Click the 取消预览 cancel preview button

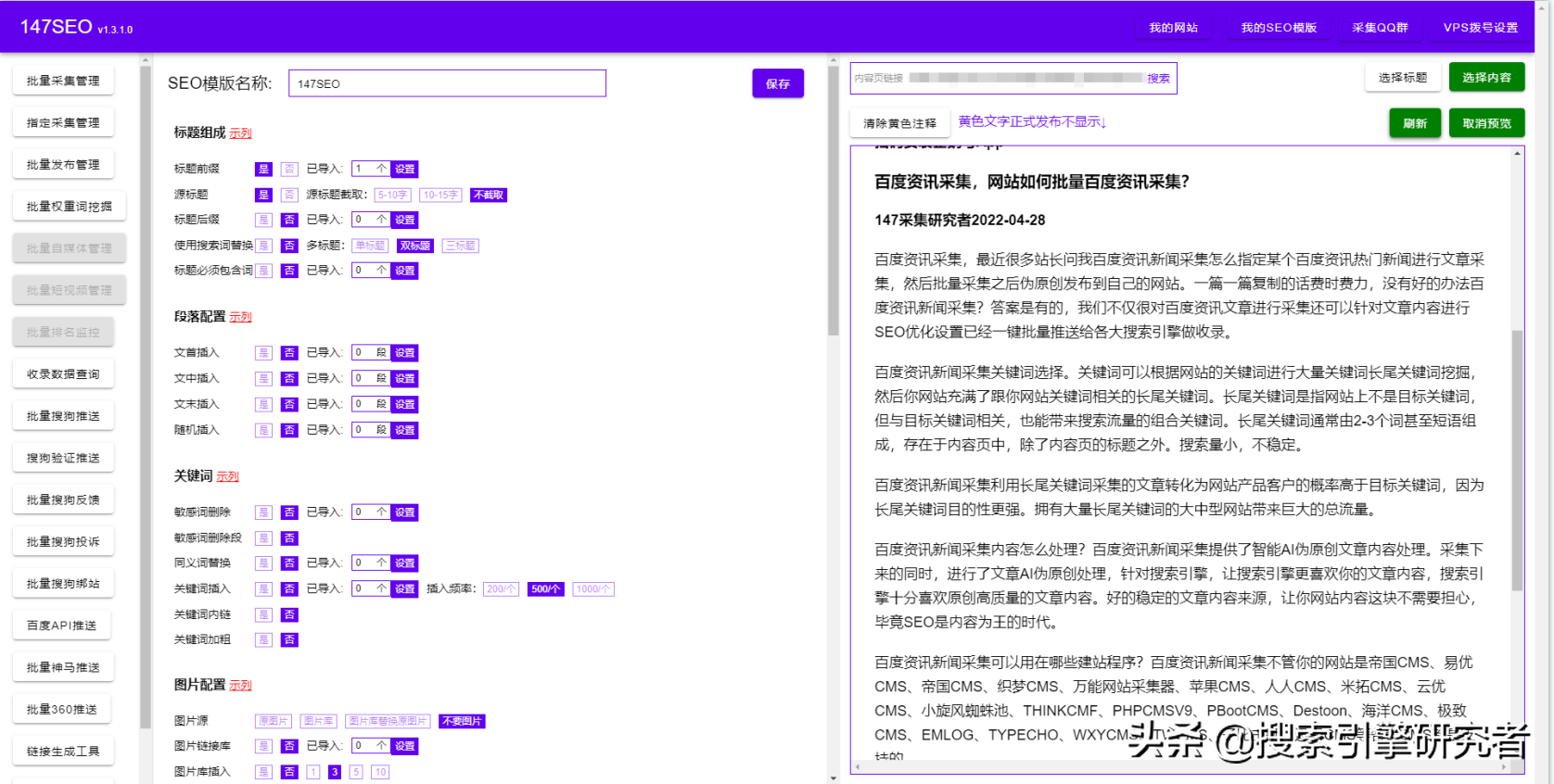1485,123
